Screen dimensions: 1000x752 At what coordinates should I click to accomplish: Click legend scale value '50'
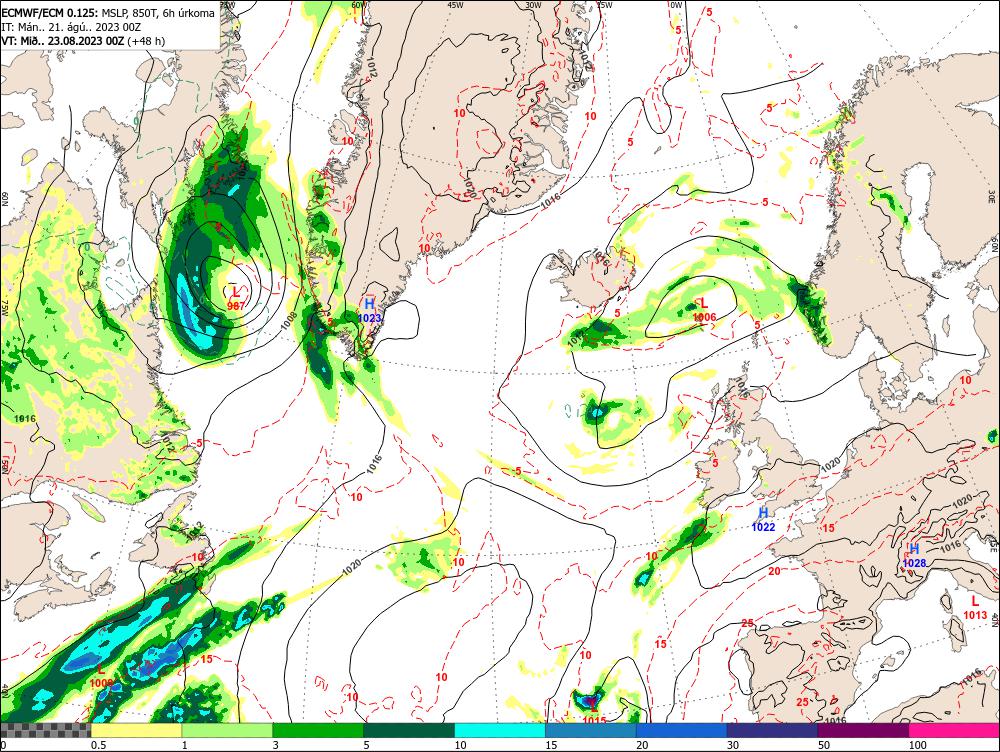click(x=824, y=745)
